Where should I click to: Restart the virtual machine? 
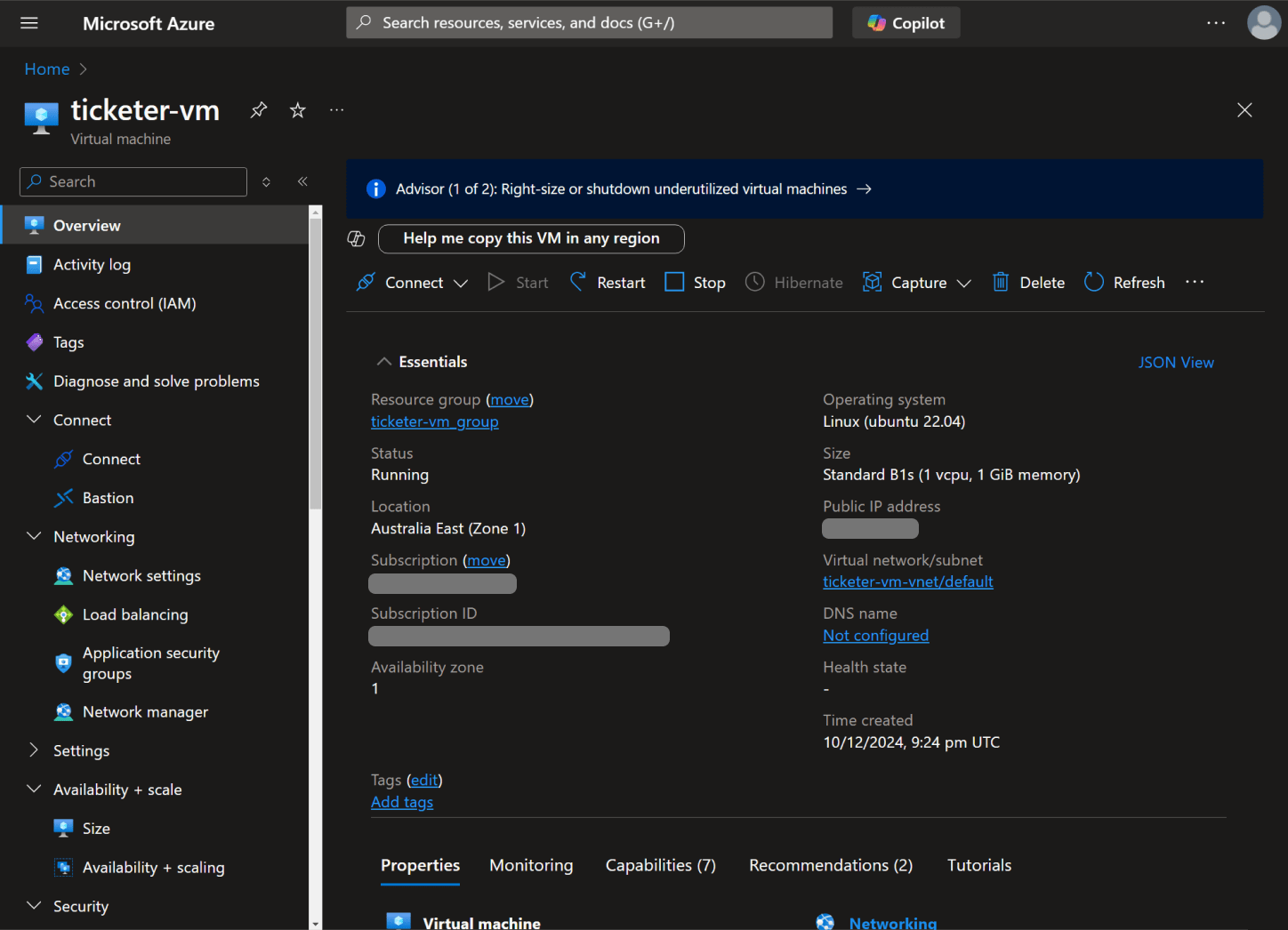pyautogui.click(x=608, y=283)
